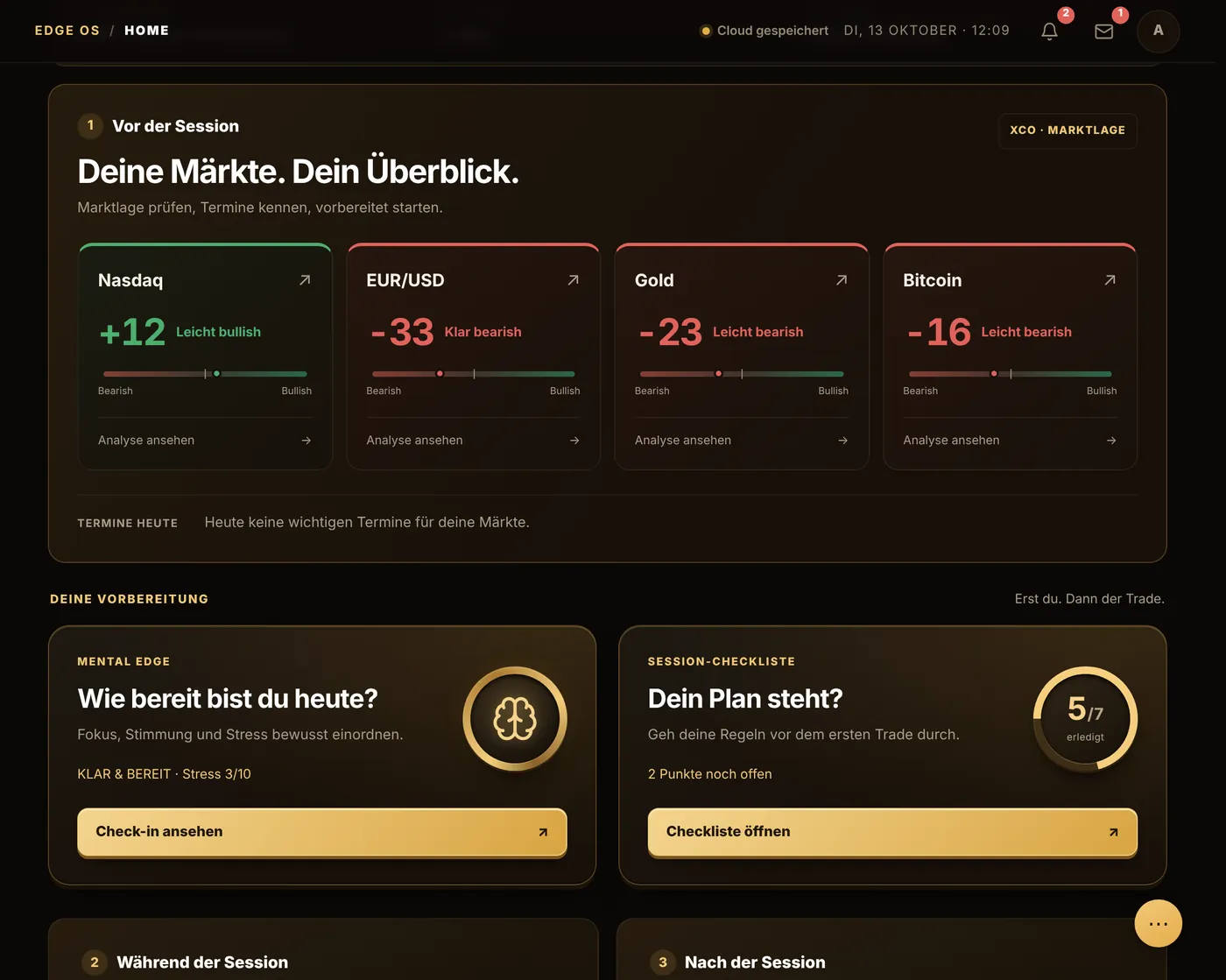Click the Nasdaq card expand arrow icon
Screen dimensions: 1226x980
pyautogui.click(x=305, y=280)
